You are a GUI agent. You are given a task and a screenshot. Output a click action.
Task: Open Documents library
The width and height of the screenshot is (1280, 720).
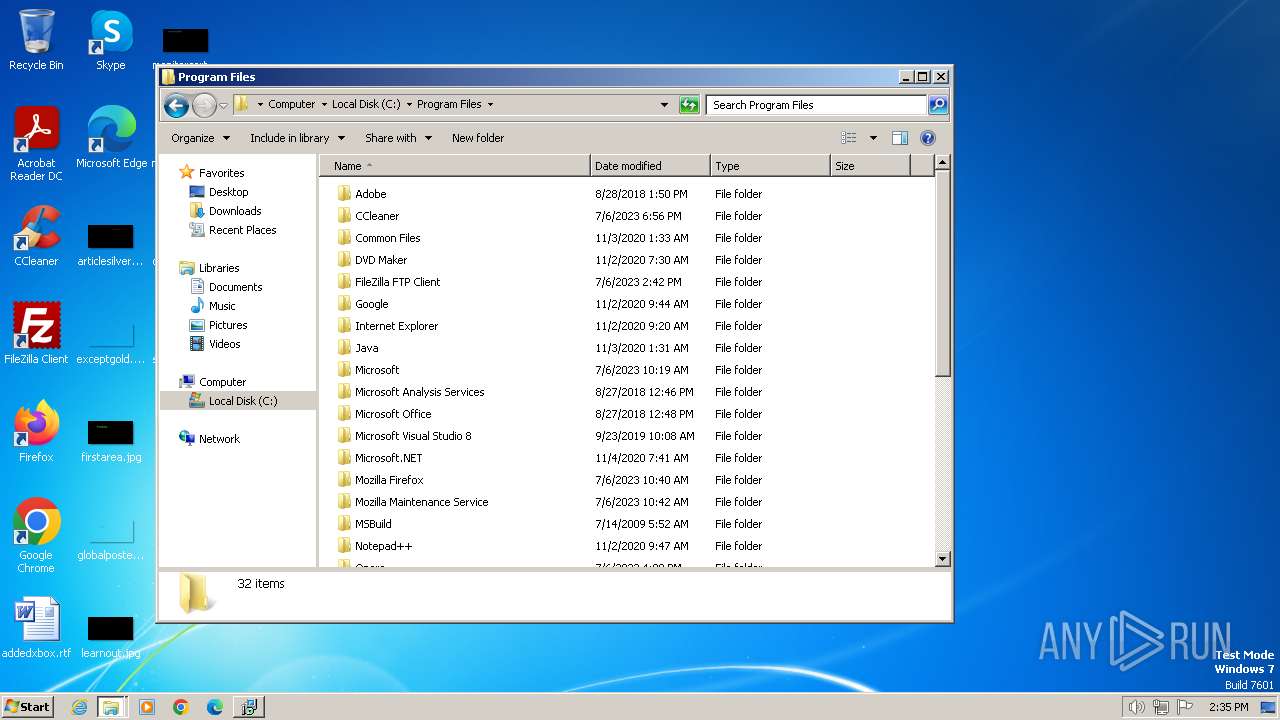coord(235,287)
